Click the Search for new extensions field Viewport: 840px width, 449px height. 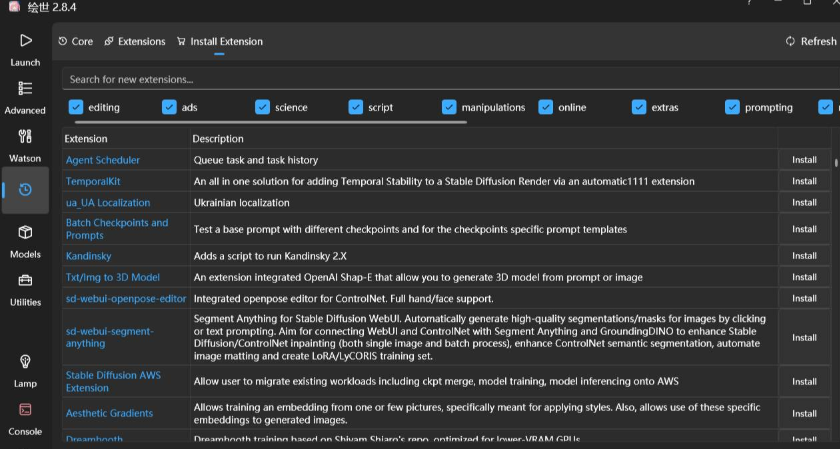[x=440, y=79]
